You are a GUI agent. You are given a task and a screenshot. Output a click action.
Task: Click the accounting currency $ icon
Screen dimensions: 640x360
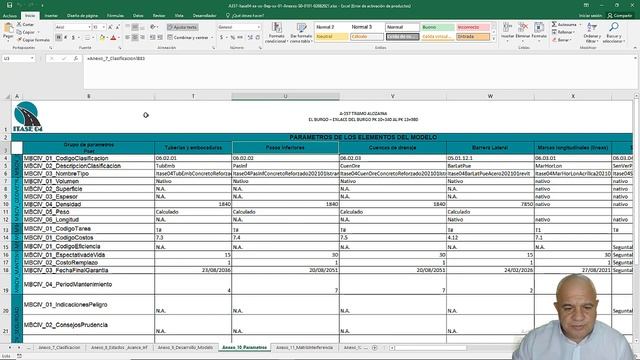(222, 38)
